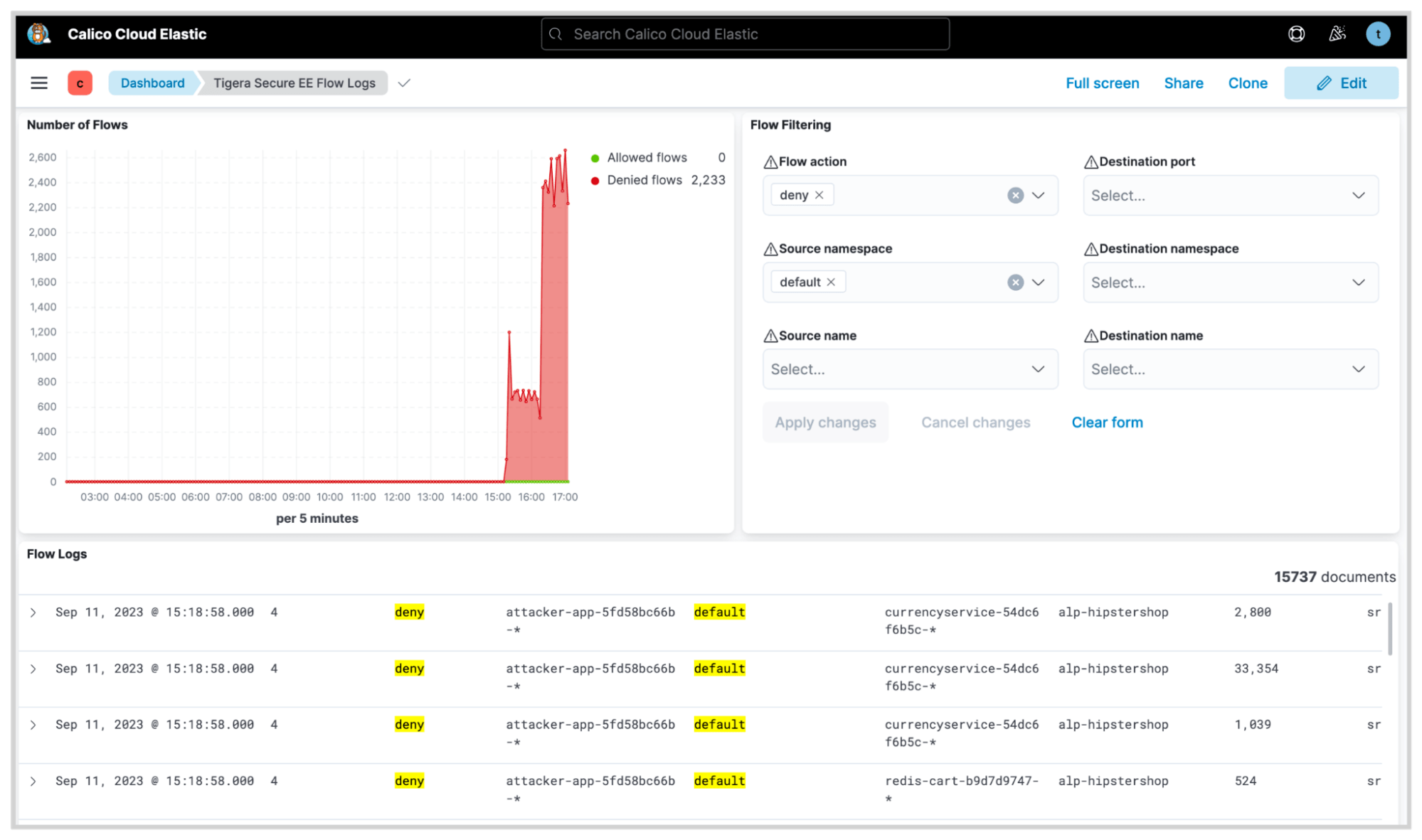The image size is (1422, 840).
Task: Focus the Search Calico Cloud Elastic field
Action: click(x=745, y=34)
